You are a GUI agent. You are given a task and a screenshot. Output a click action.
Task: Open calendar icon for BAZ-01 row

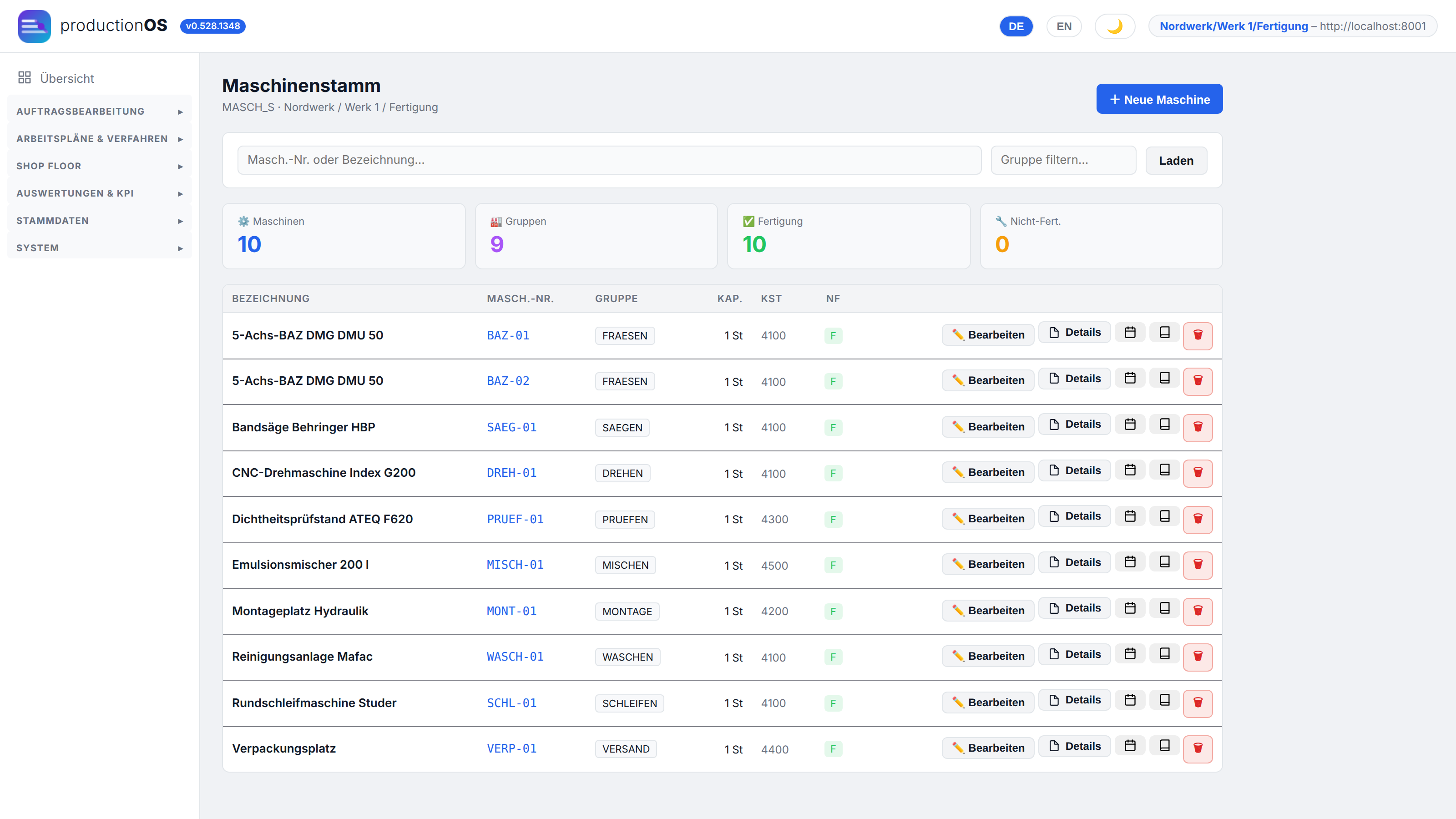click(1130, 332)
